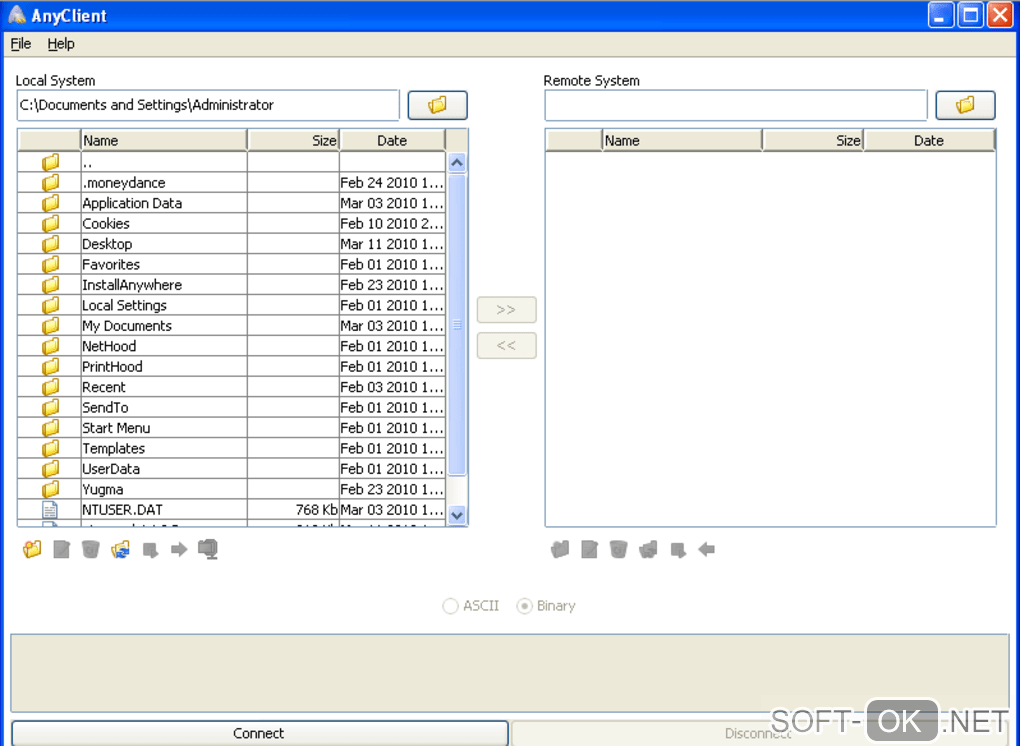
Task: Click the Desktop folder icon
Action: pos(50,244)
